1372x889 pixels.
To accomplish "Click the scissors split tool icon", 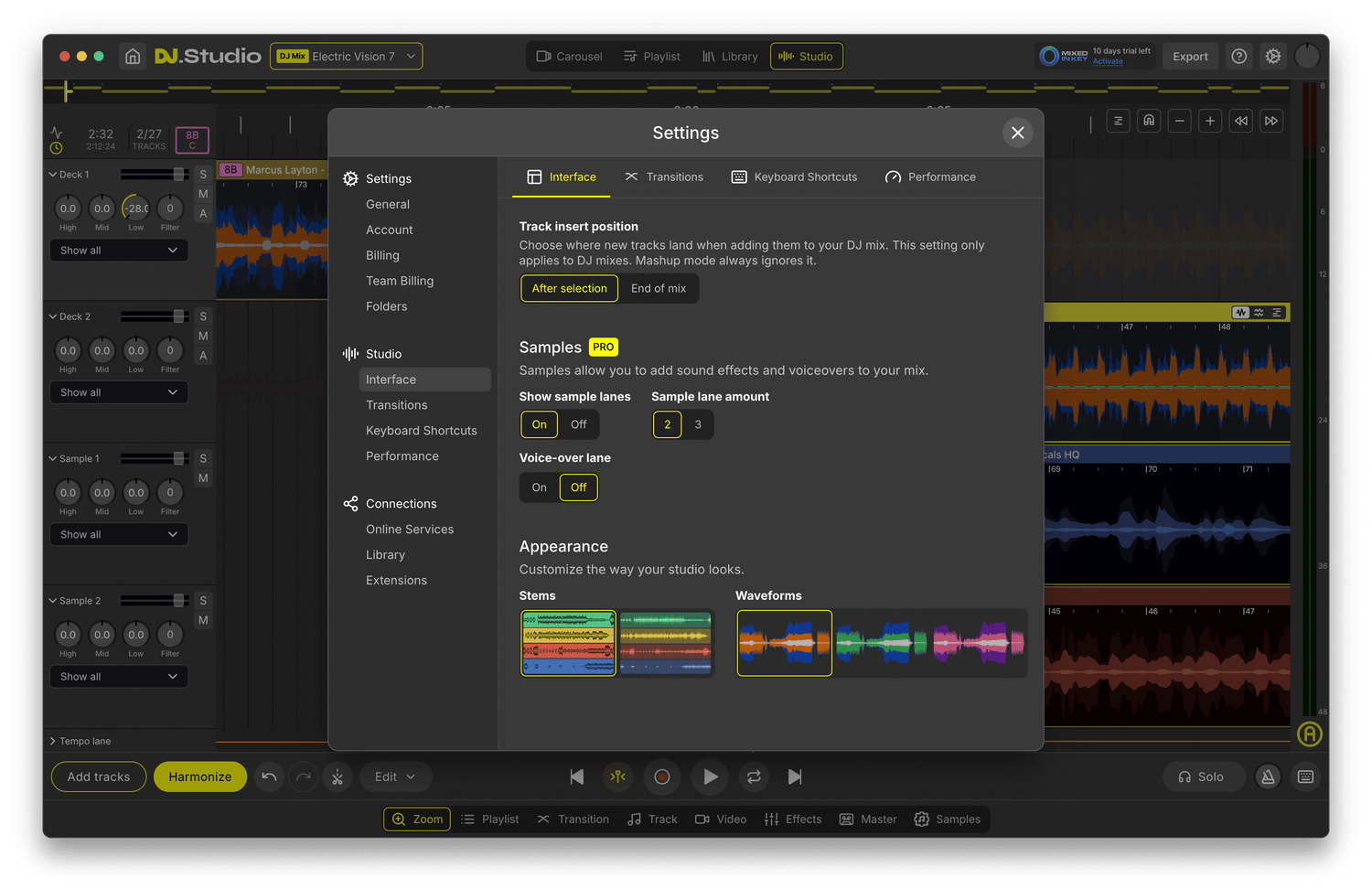I will [x=338, y=777].
